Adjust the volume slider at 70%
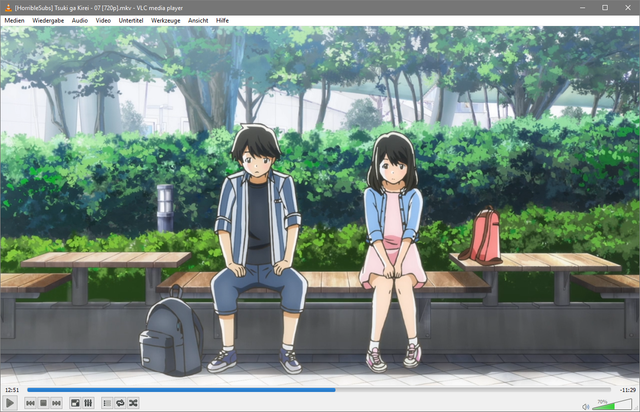This screenshot has height=412, width=640. tap(612, 404)
